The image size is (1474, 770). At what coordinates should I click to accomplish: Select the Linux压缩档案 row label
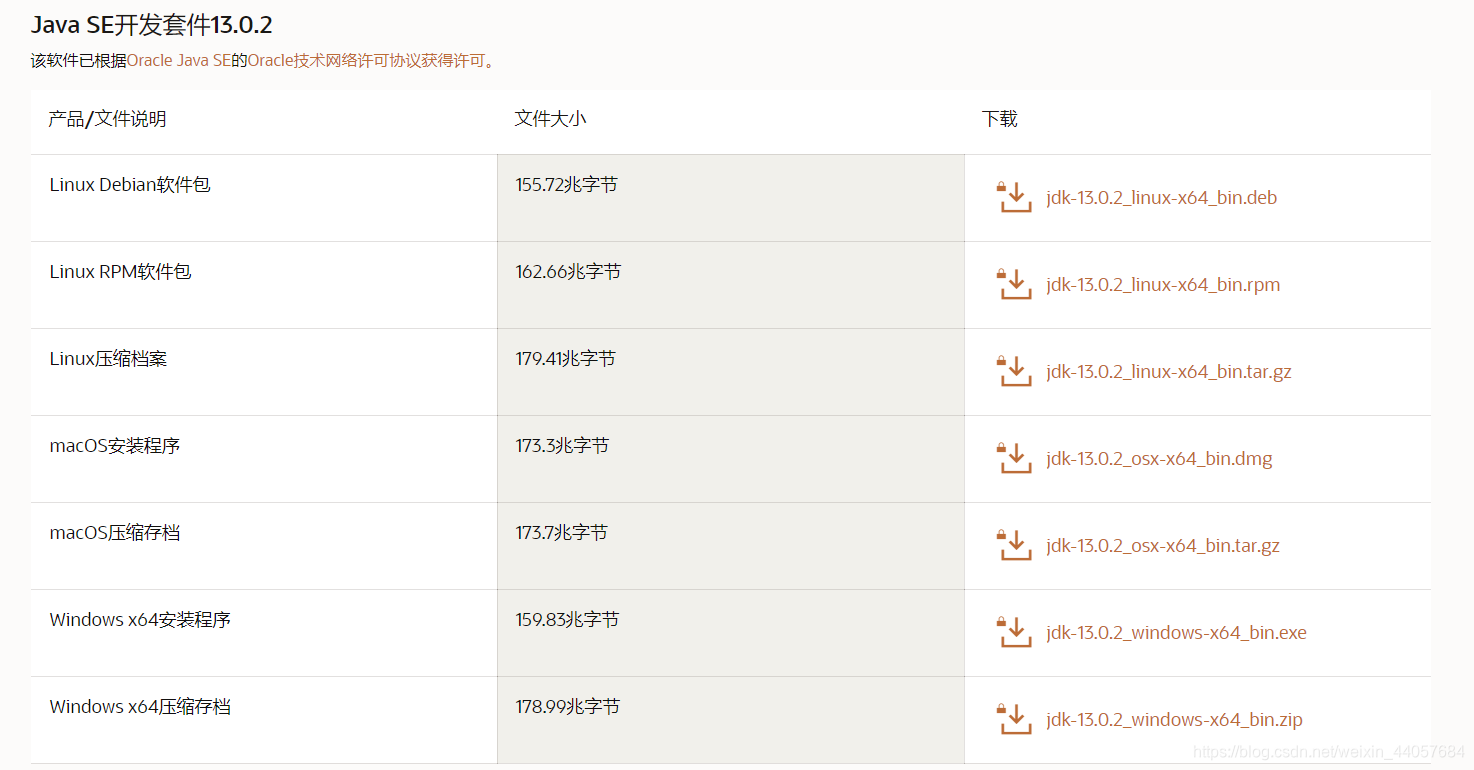pos(108,359)
